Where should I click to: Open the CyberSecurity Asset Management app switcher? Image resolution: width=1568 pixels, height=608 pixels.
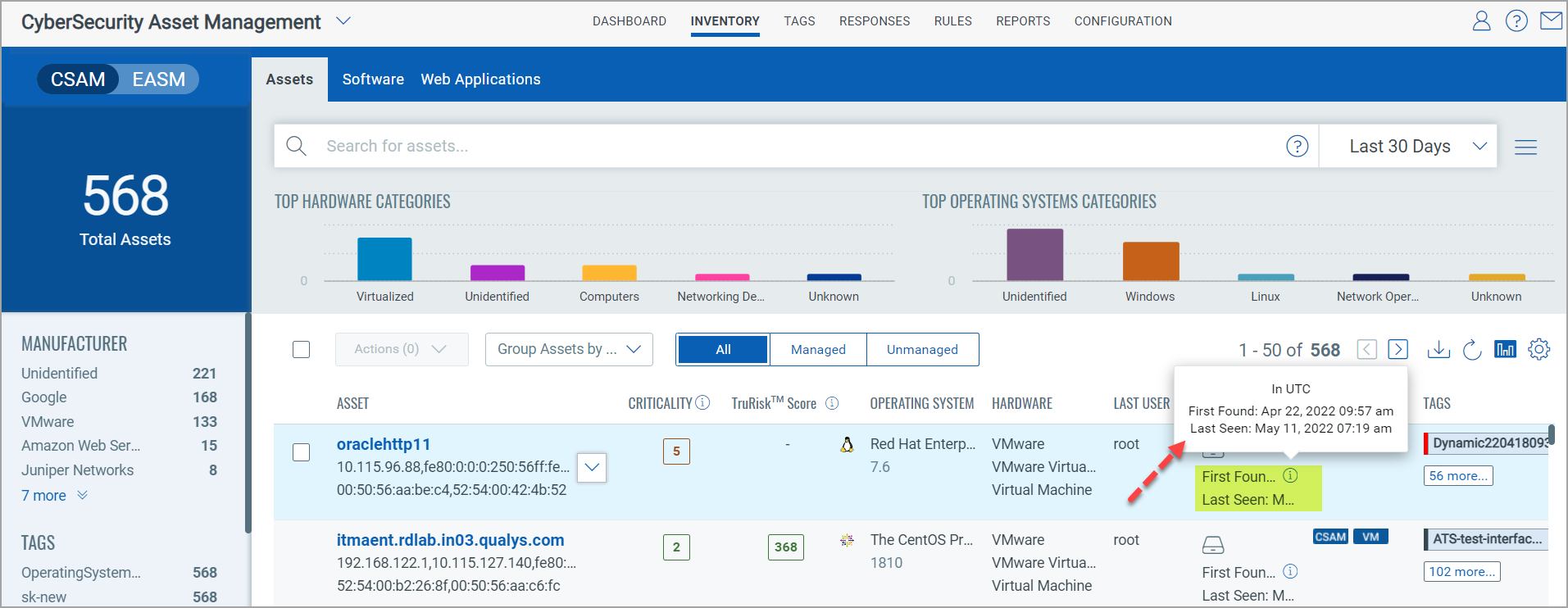click(343, 21)
